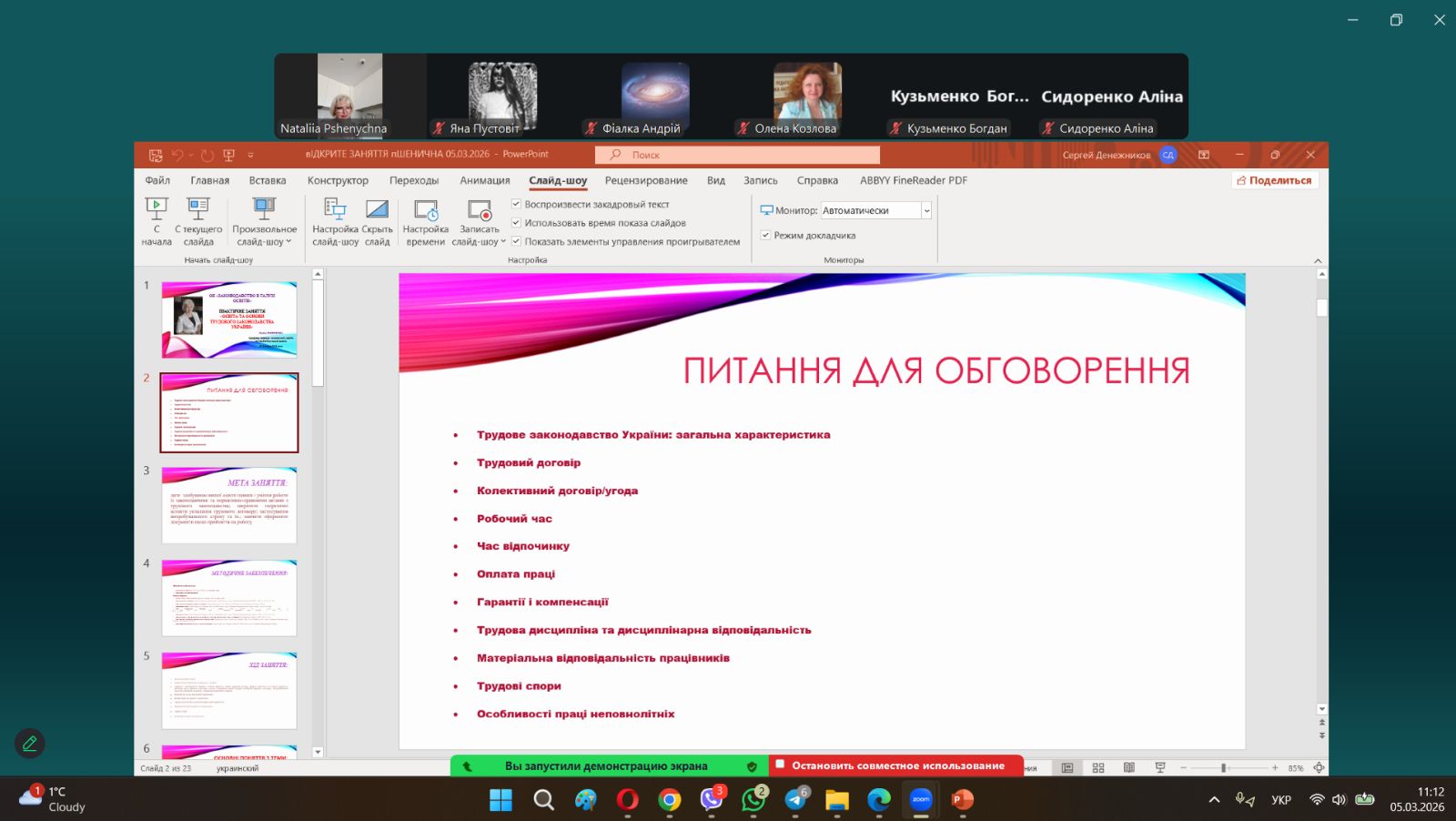
Task: Click the Поделиться button
Action: click(1274, 180)
